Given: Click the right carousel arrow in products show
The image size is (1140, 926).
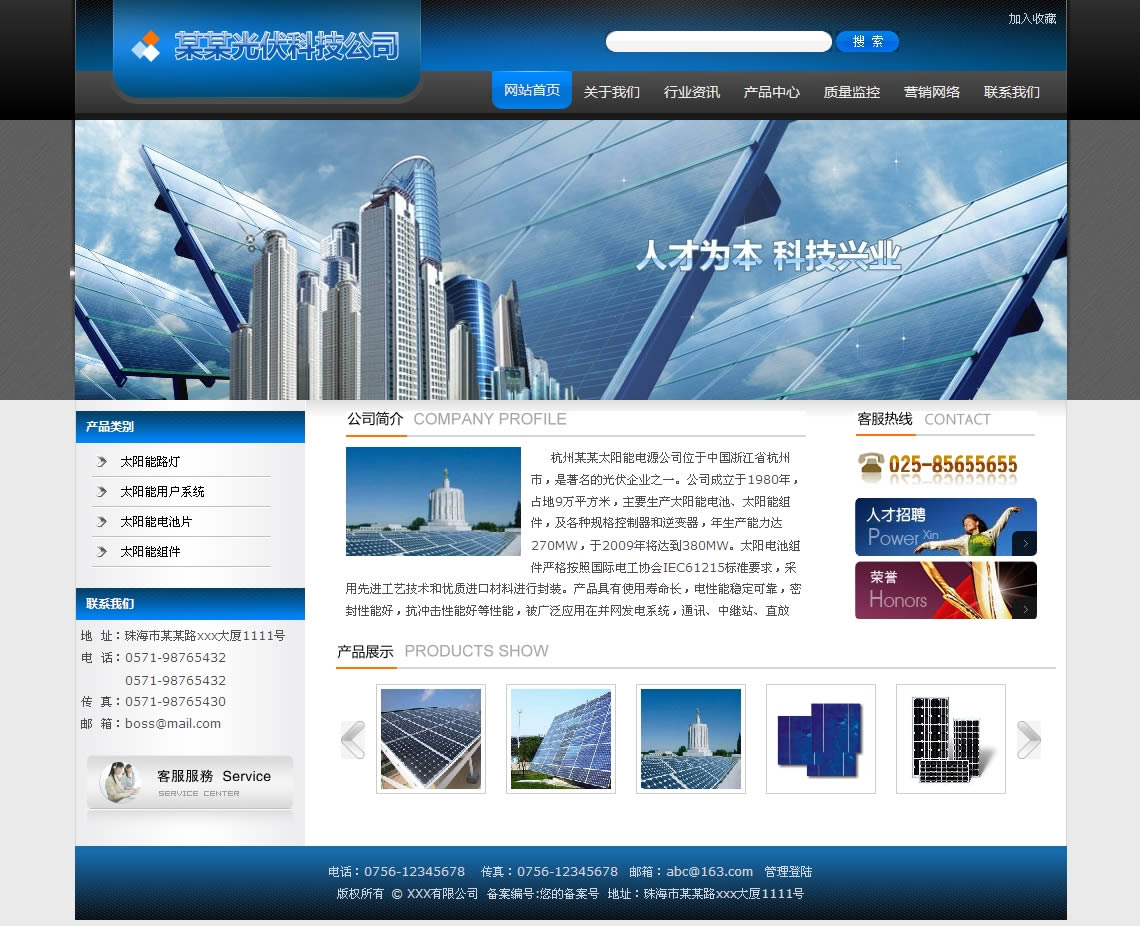Looking at the screenshot, I should tap(1029, 740).
